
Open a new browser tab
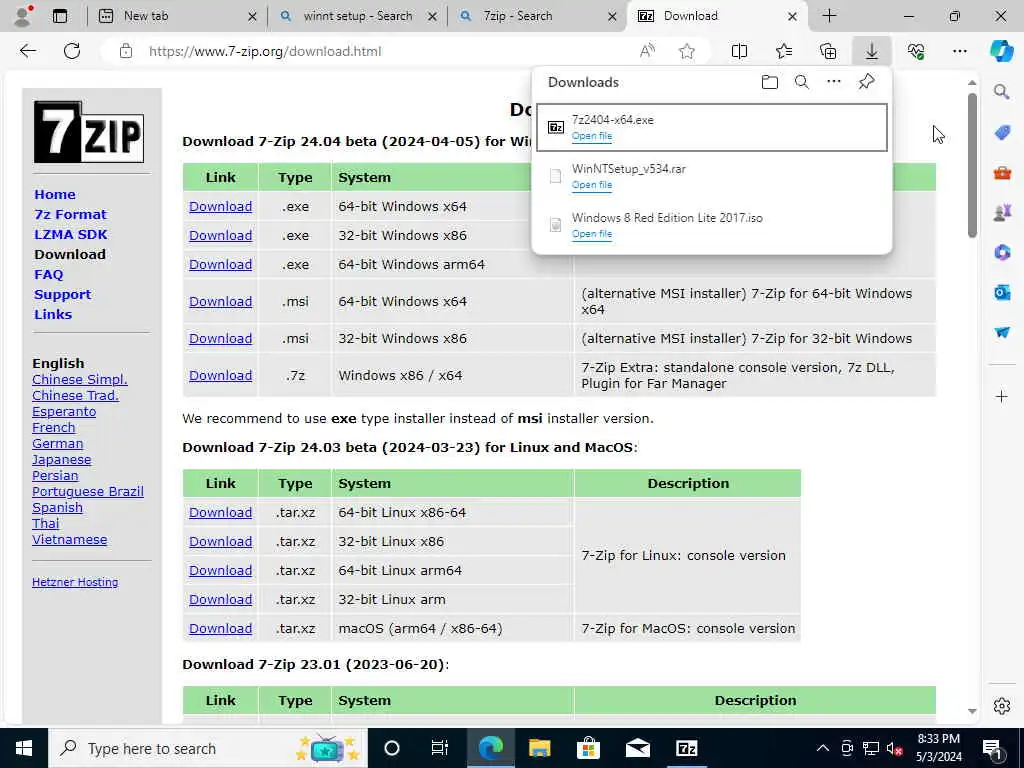pyautogui.click(x=829, y=16)
